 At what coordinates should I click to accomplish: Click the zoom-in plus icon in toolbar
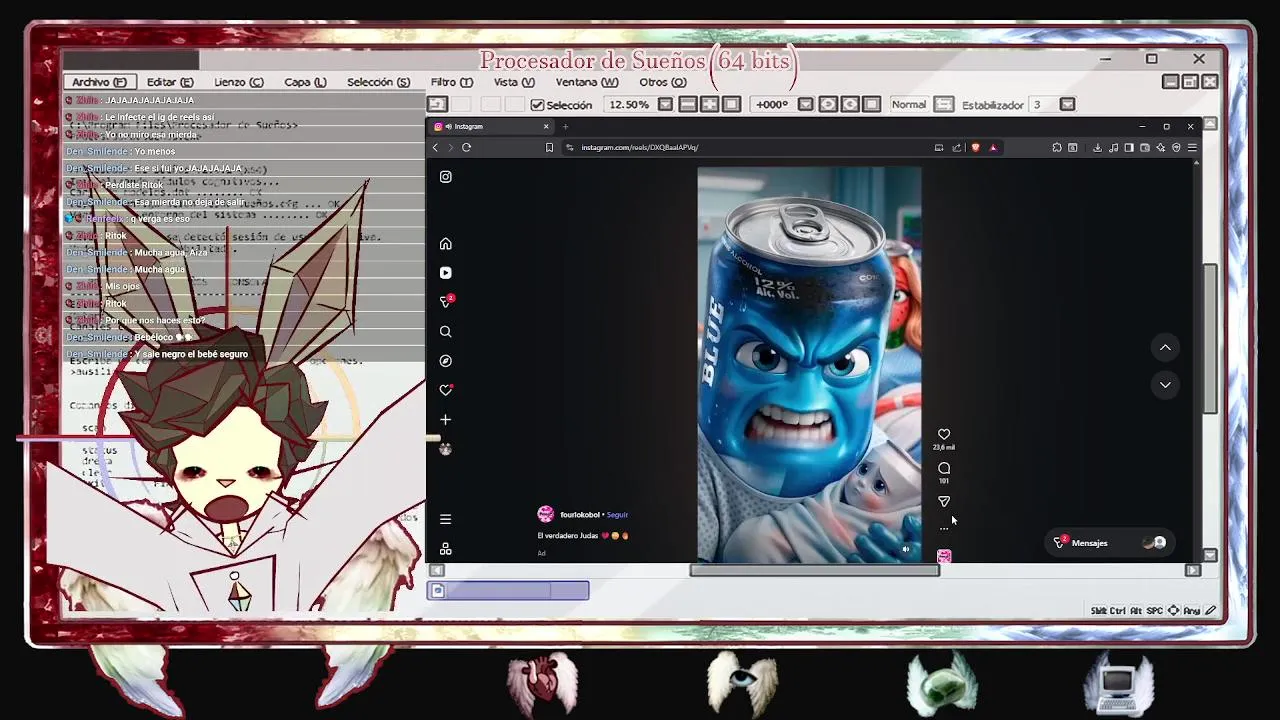click(x=709, y=104)
